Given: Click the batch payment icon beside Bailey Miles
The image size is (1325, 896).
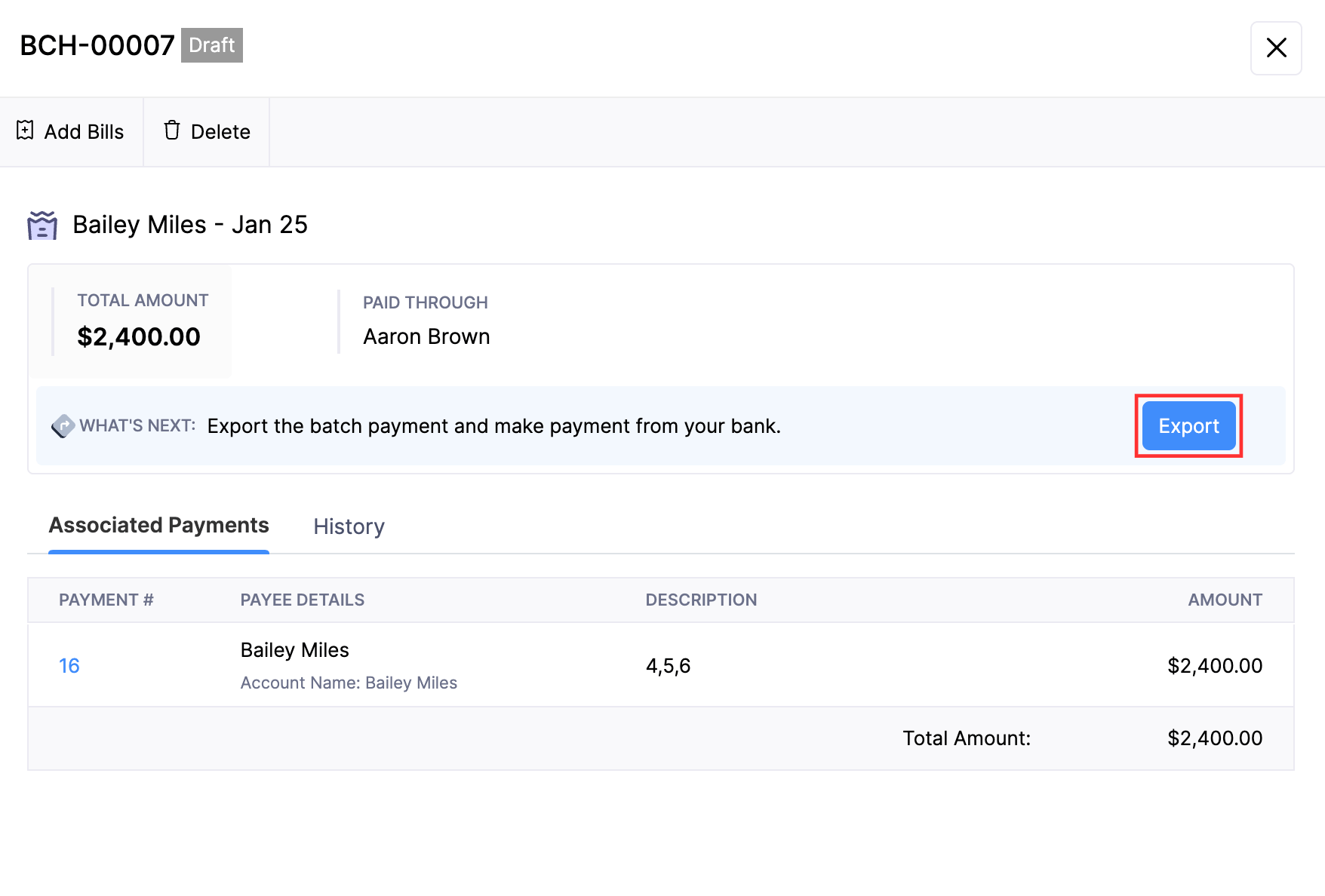Looking at the screenshot, I should tap(42, 225).
